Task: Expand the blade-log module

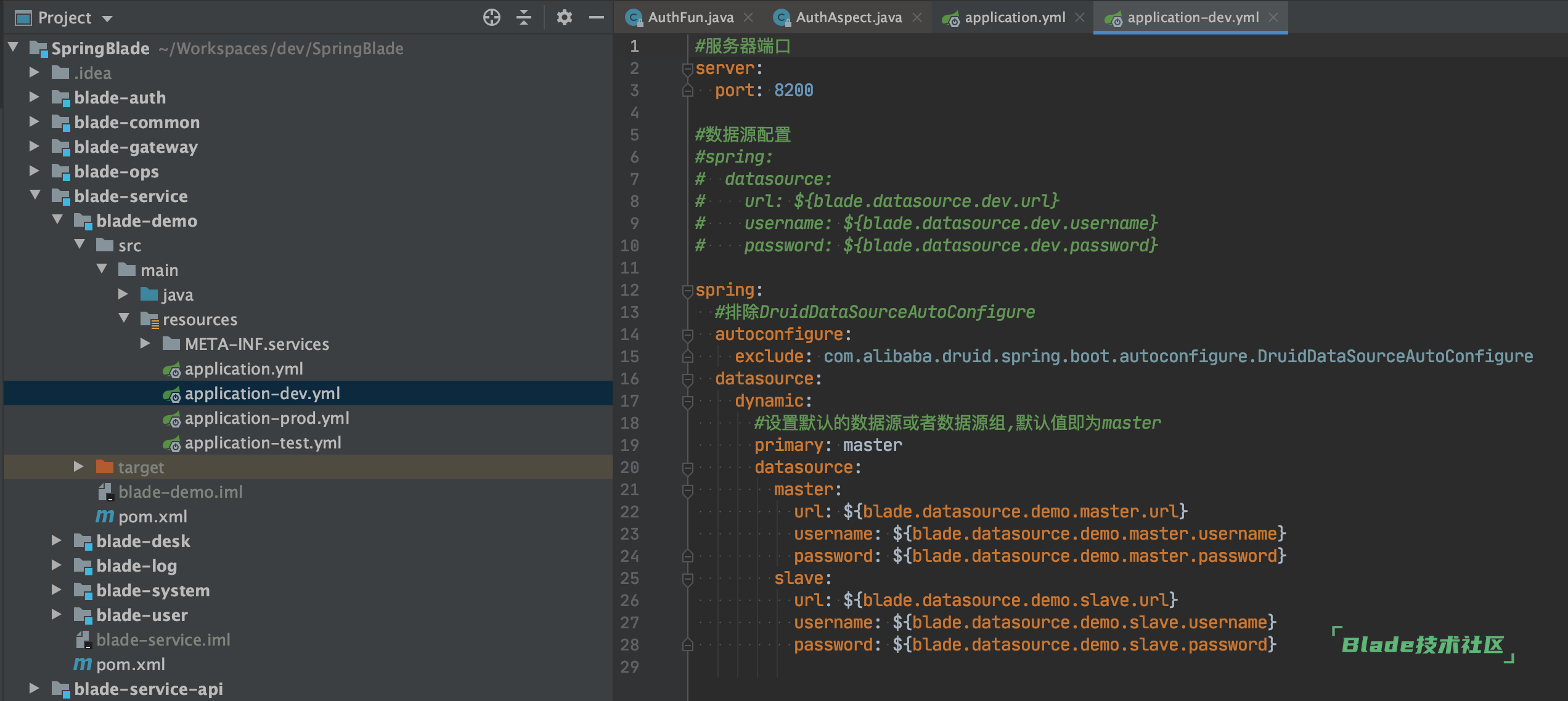Action: 57,565
